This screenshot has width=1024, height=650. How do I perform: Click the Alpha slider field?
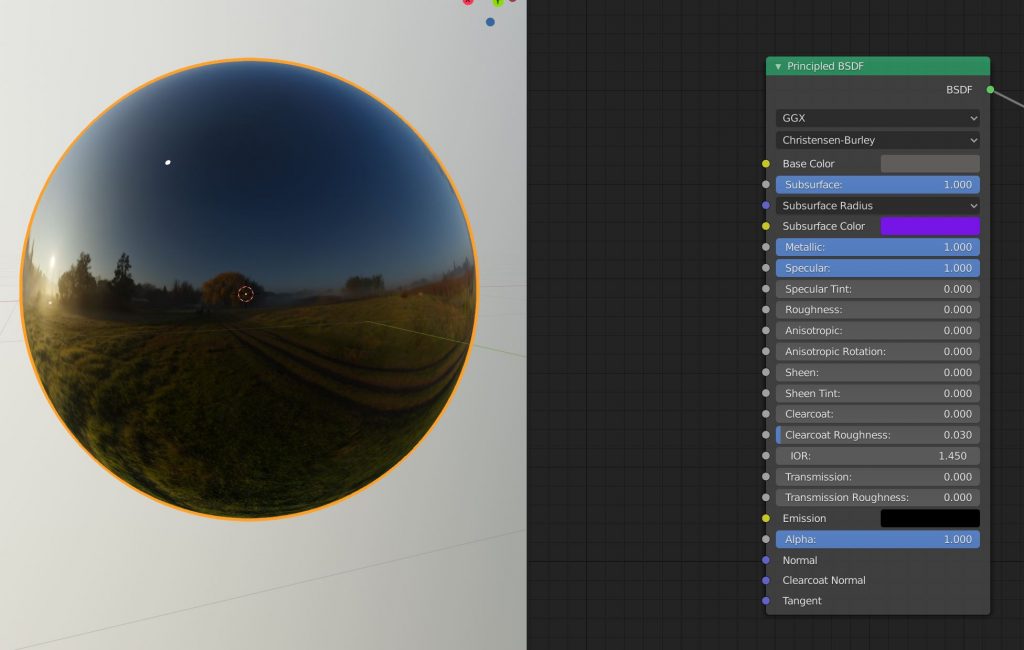[877, 539]
